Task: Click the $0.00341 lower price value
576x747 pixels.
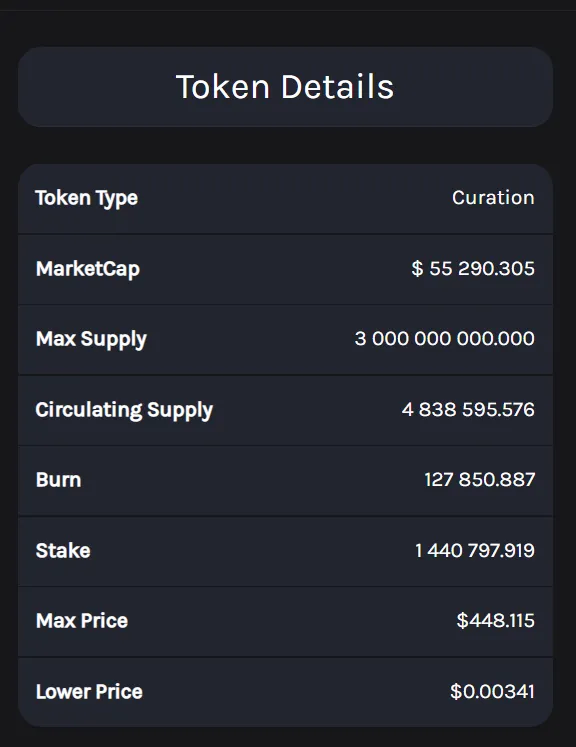Action: click(x=492, y=691)
